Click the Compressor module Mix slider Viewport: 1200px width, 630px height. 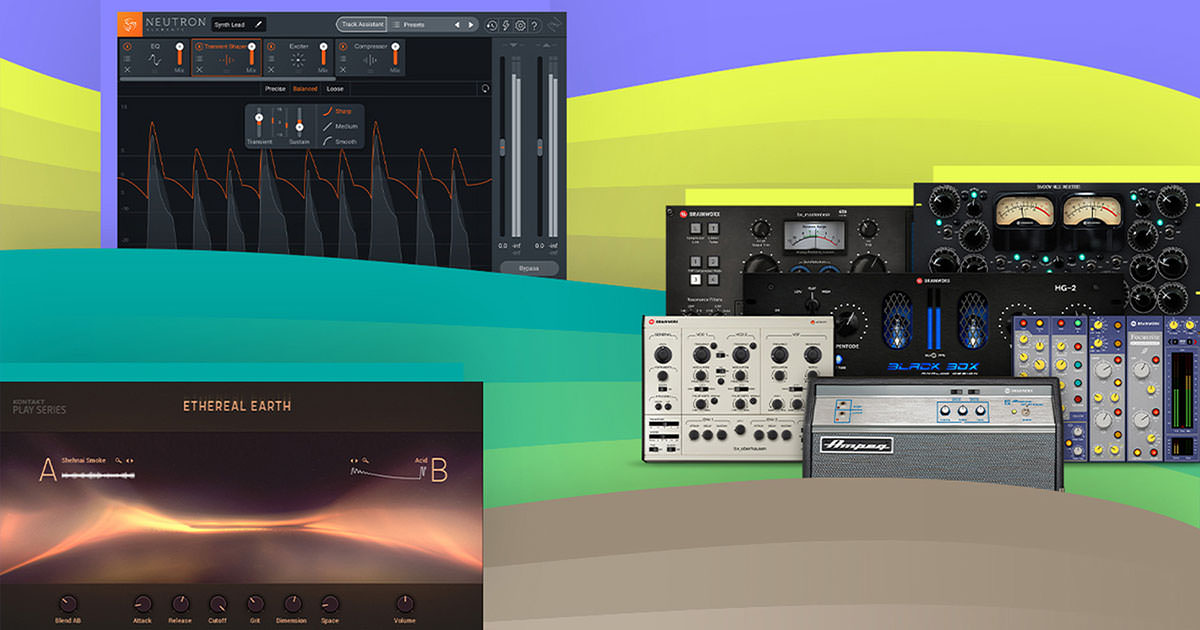[x=396, y=56]
